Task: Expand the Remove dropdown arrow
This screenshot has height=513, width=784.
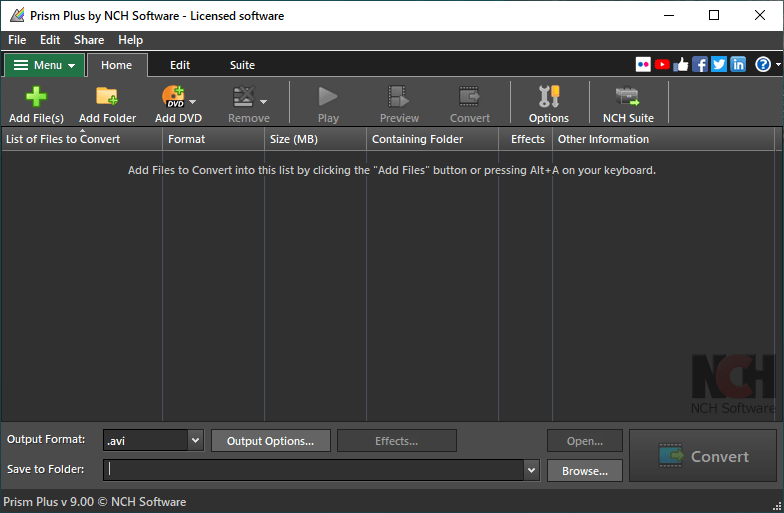Action: (264, 102)
